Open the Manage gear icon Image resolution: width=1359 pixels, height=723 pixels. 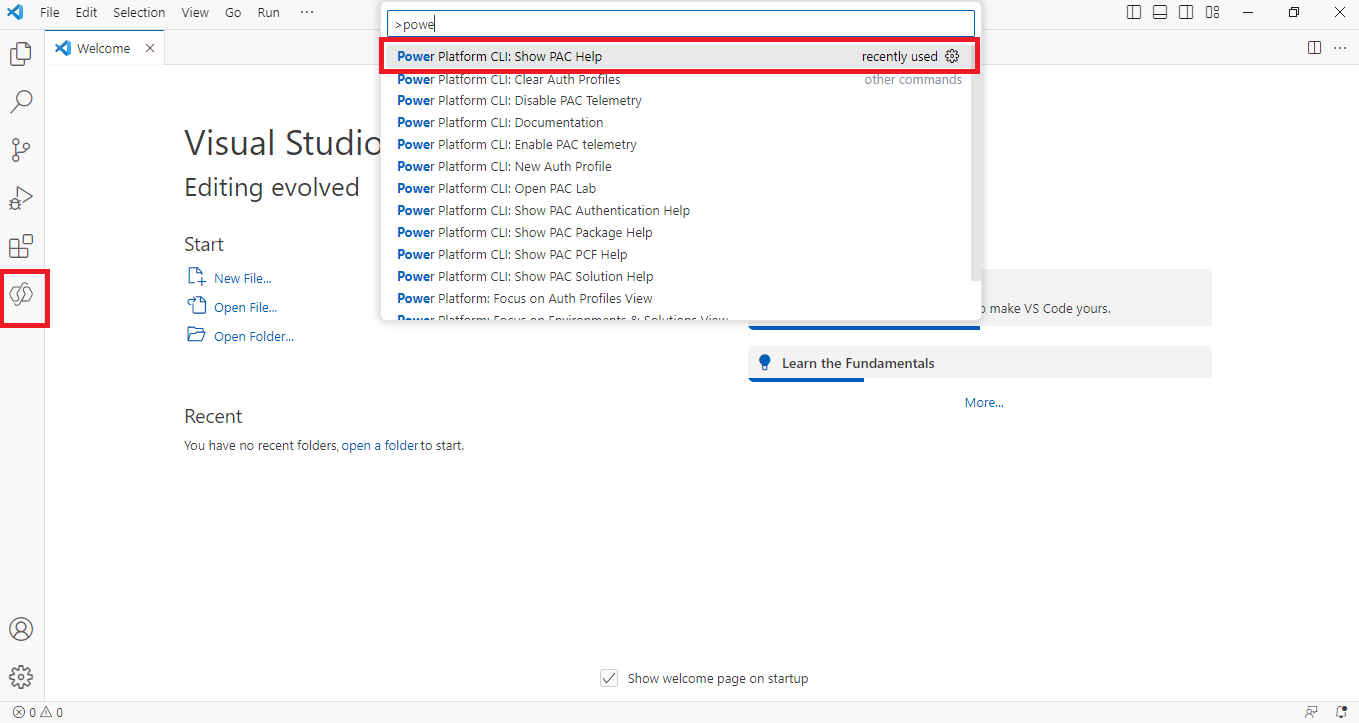click(x=21, y=677)
